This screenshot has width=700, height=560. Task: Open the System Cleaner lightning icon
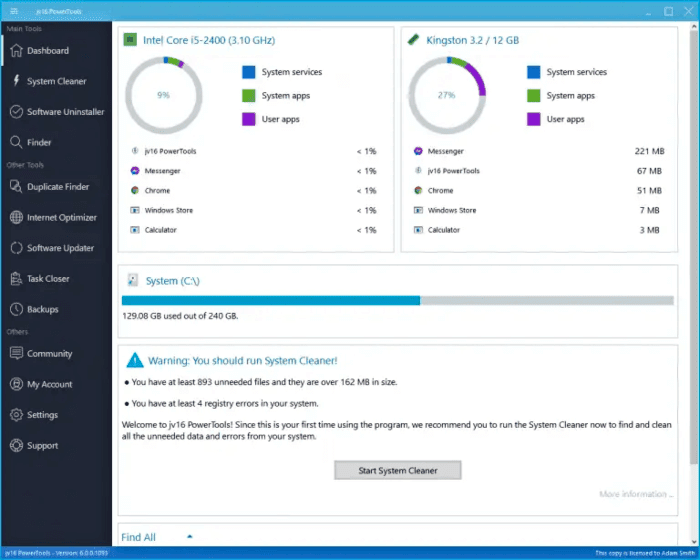click(17, 81)
